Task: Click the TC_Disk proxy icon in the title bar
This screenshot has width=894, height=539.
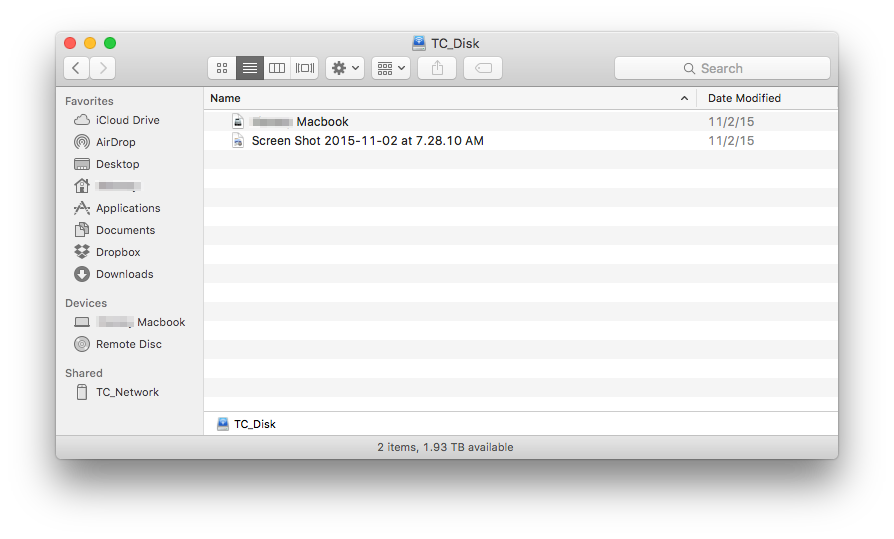Action: (x=419, y=43)
